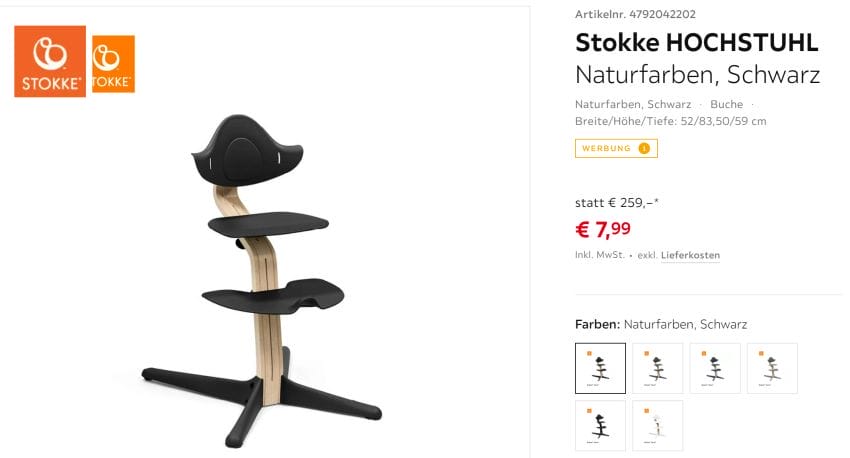Click the WERBUNG advertising badge label
Image resolution: width=850 pixels, height=458 pixels.
point(608,148)
